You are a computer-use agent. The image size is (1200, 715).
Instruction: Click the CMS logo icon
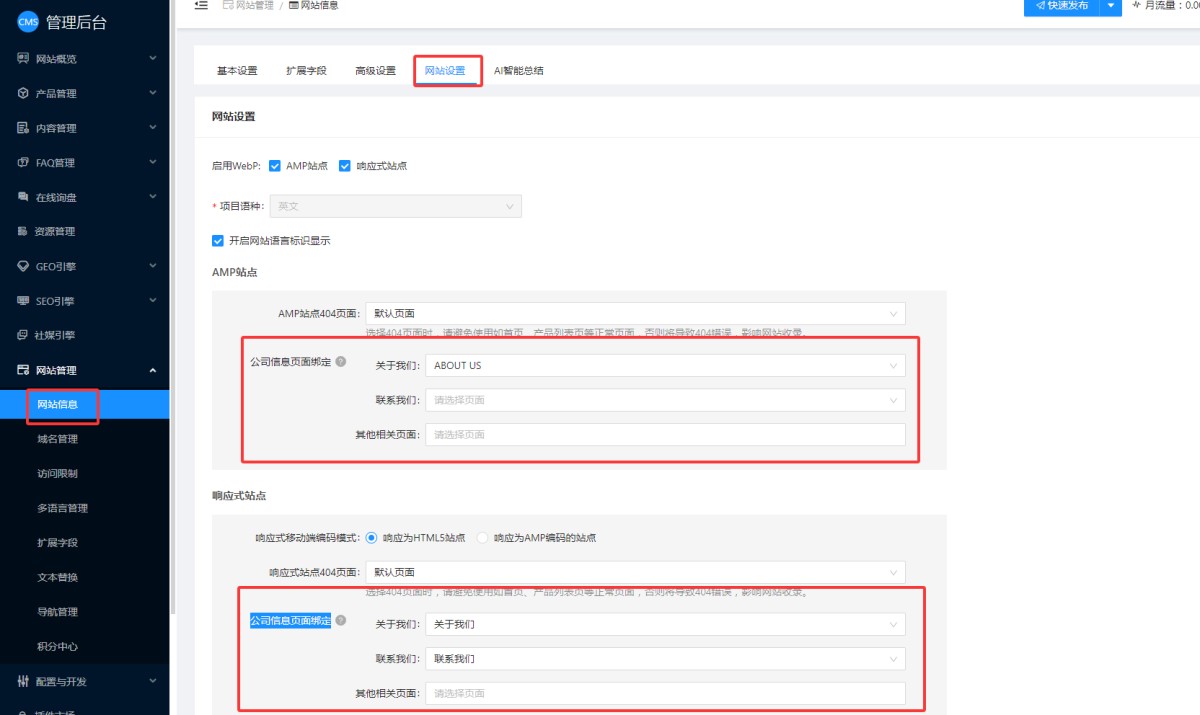click(x=28, y=23)
